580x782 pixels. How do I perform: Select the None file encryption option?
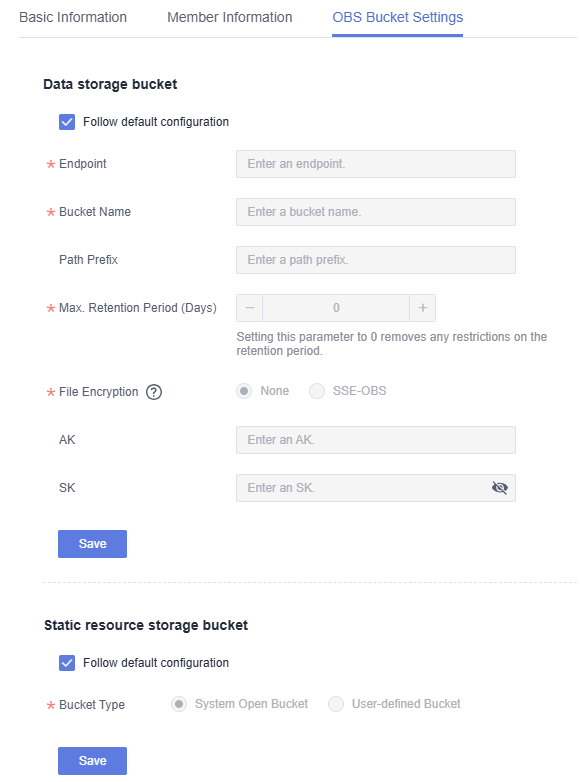pos(244,391)
